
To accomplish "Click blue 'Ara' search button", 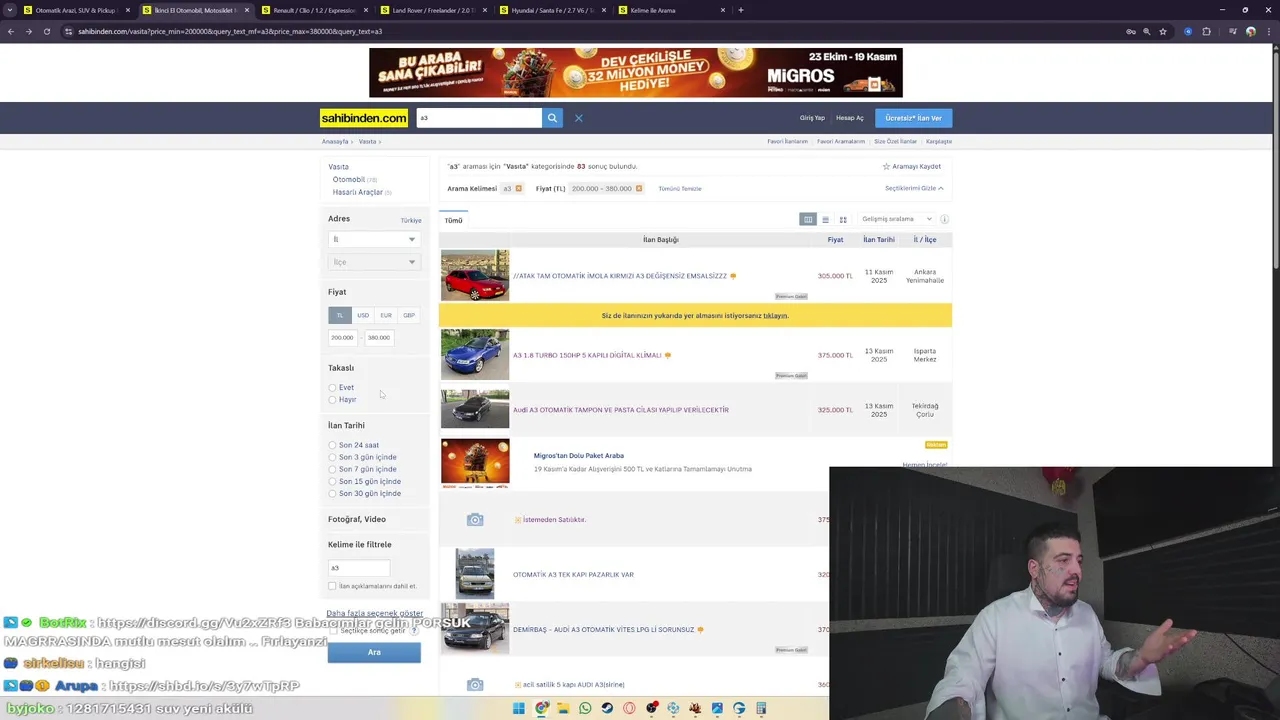I will (374, 652).
